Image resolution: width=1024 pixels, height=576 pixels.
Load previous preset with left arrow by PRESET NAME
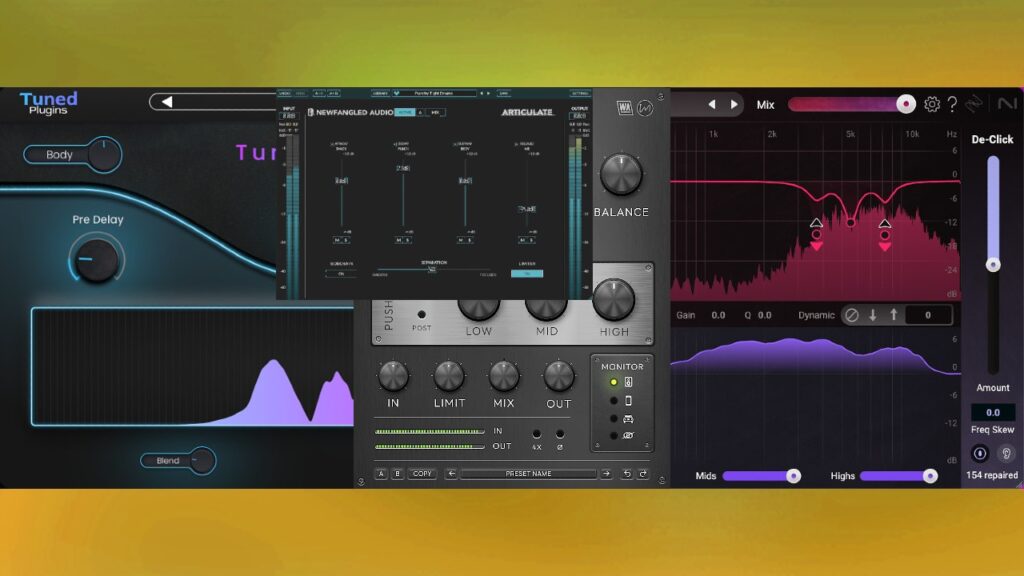(x=451, y=473)
